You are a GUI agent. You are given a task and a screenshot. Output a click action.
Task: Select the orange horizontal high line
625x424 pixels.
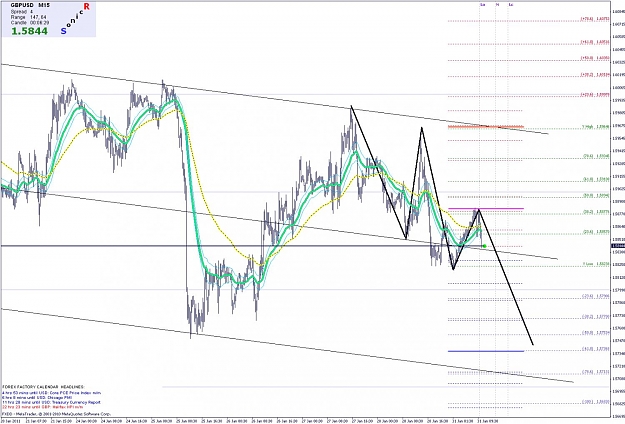click(x=485, y=127)
